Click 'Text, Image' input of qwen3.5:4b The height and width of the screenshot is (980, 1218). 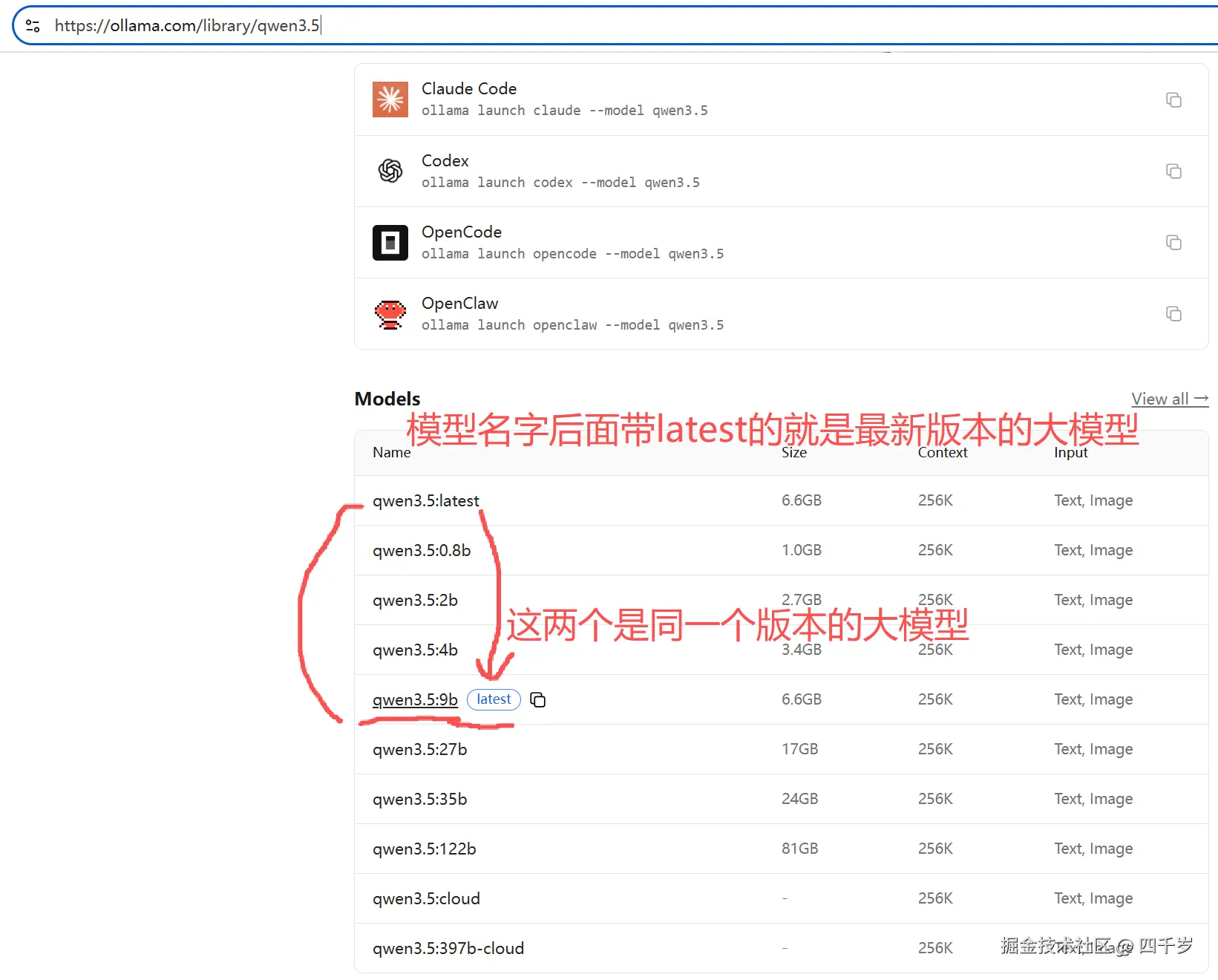1093,650
